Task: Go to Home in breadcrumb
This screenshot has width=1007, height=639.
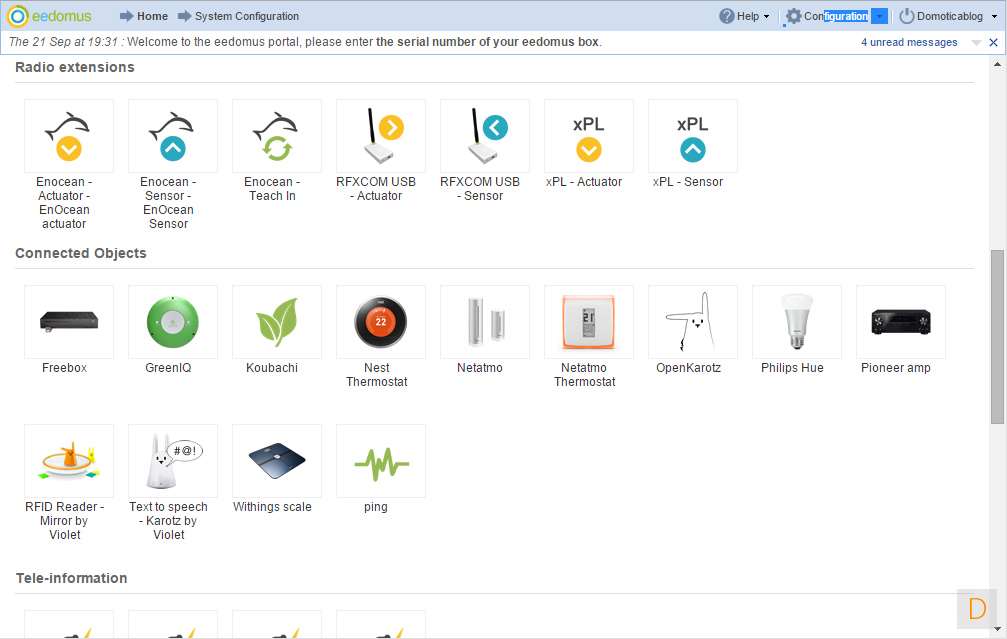Action: 144,16
